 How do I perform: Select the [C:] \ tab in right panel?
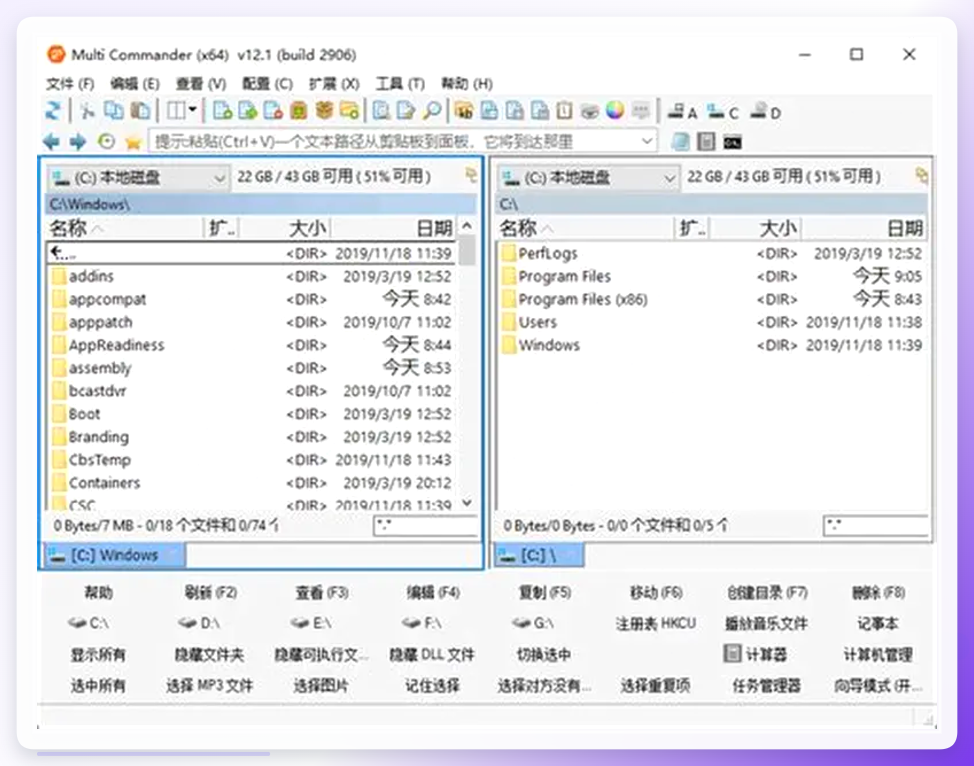pyautogui.click(x=539, y=555)
